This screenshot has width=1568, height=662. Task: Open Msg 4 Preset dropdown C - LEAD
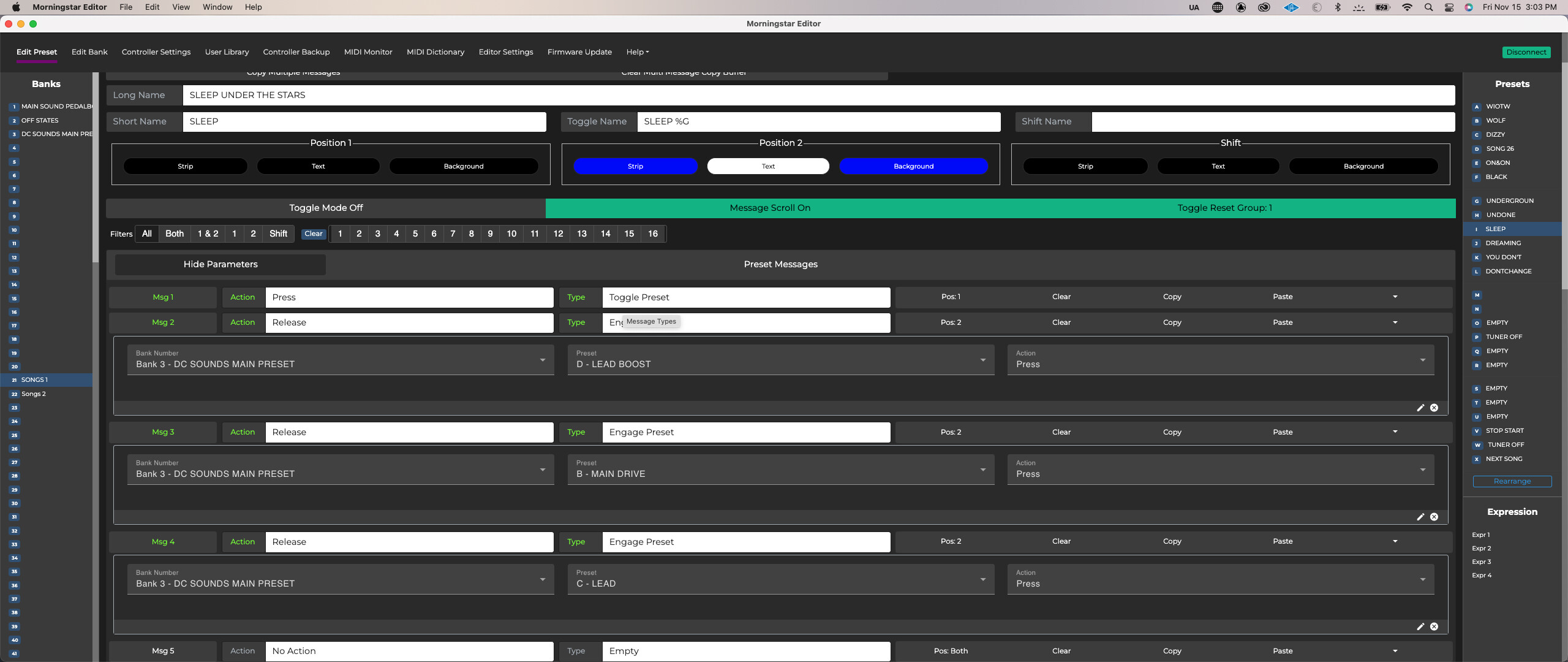(x=781, y=579)
